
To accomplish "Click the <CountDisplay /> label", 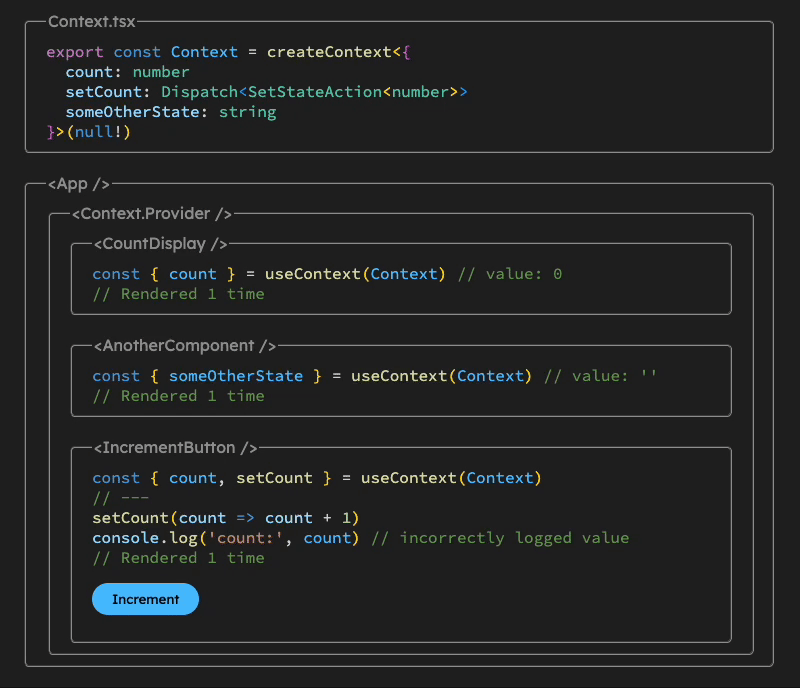I will (161, 243).
